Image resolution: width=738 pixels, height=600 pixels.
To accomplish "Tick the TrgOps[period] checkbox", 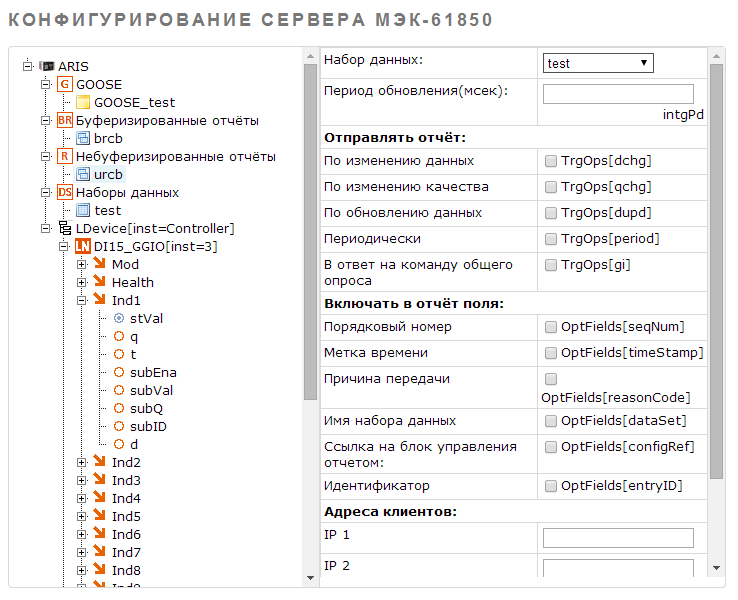I will [x=550, y=239].
